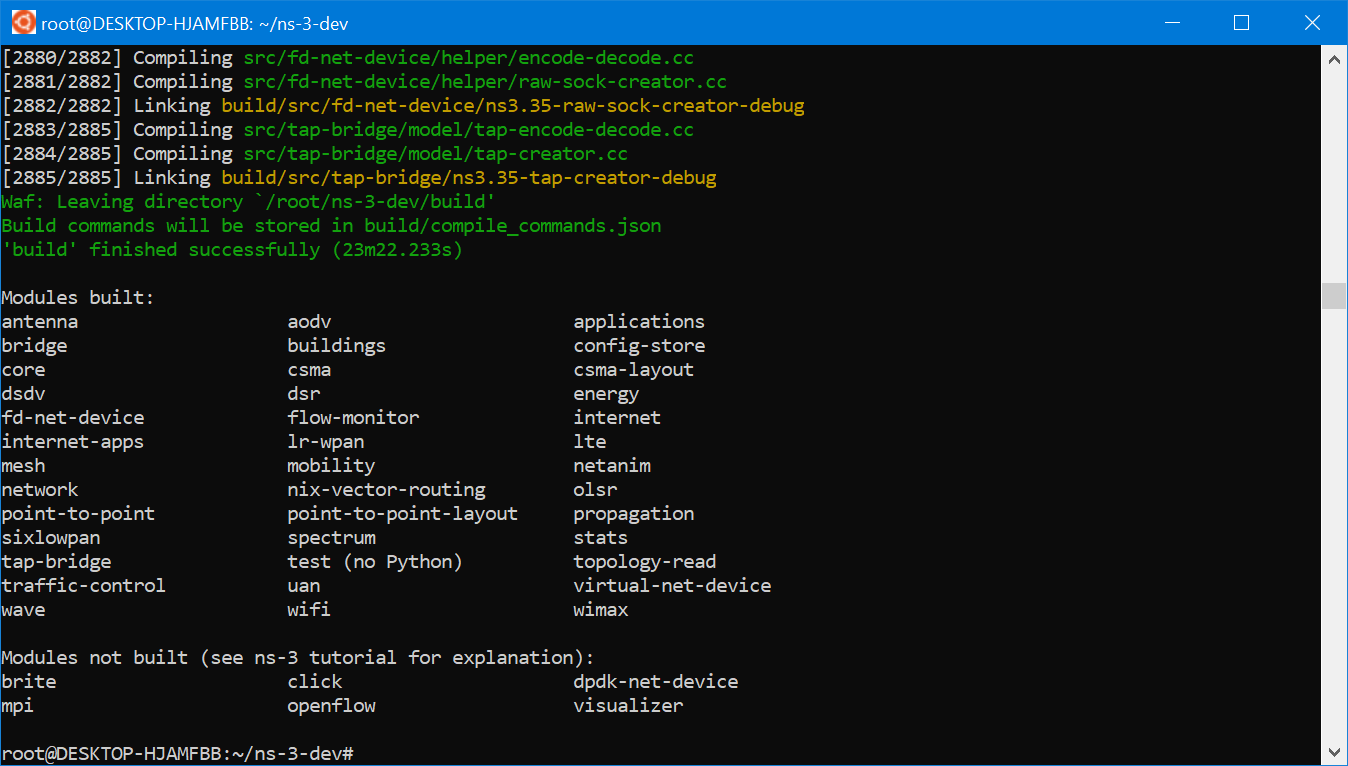The width and height of the screenshot is (1348, 766).
Task: Click the Ubuntu icon in the title bar
Action: click(23, 22)
